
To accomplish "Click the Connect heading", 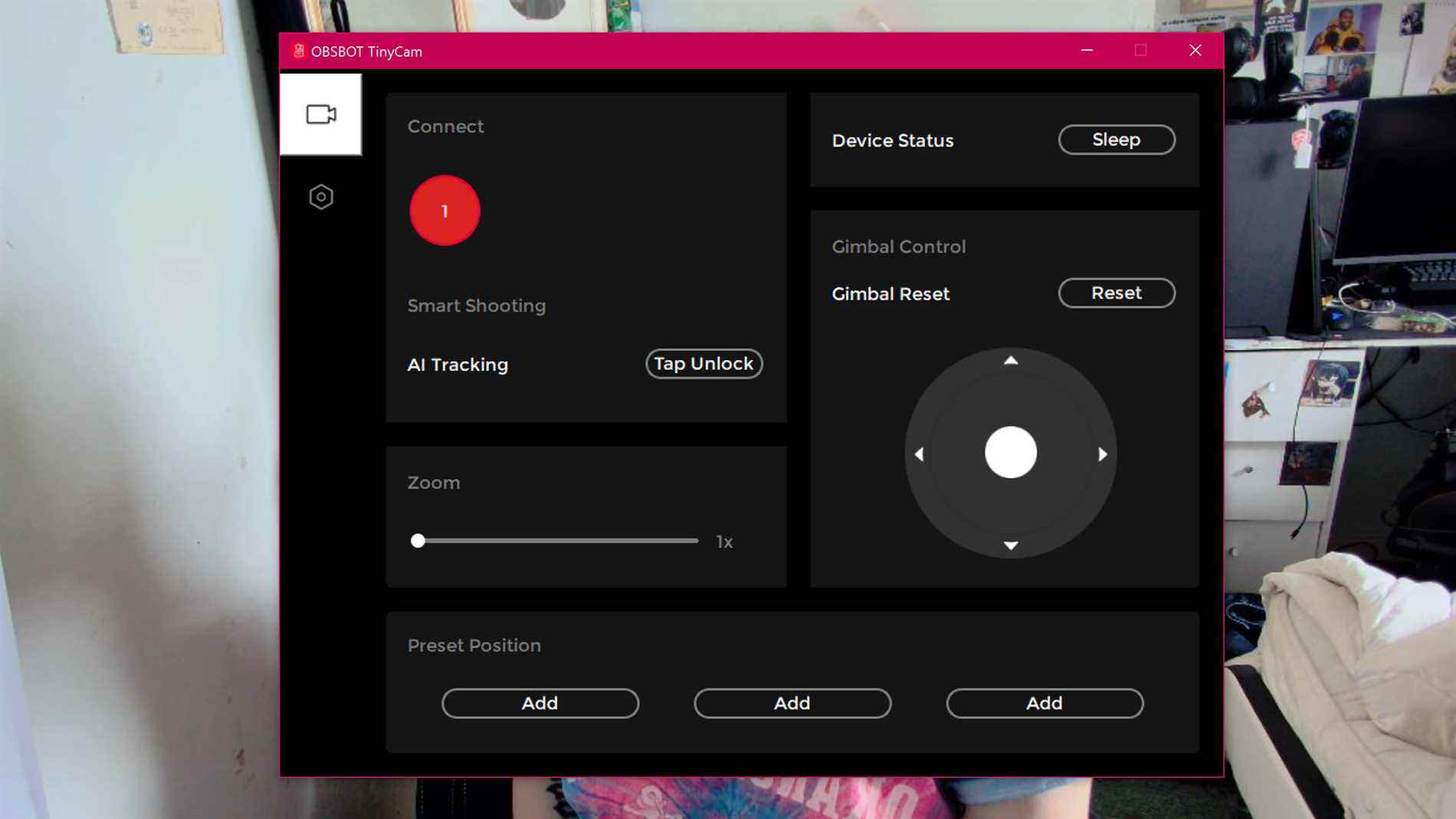I will tap(445, 126).
